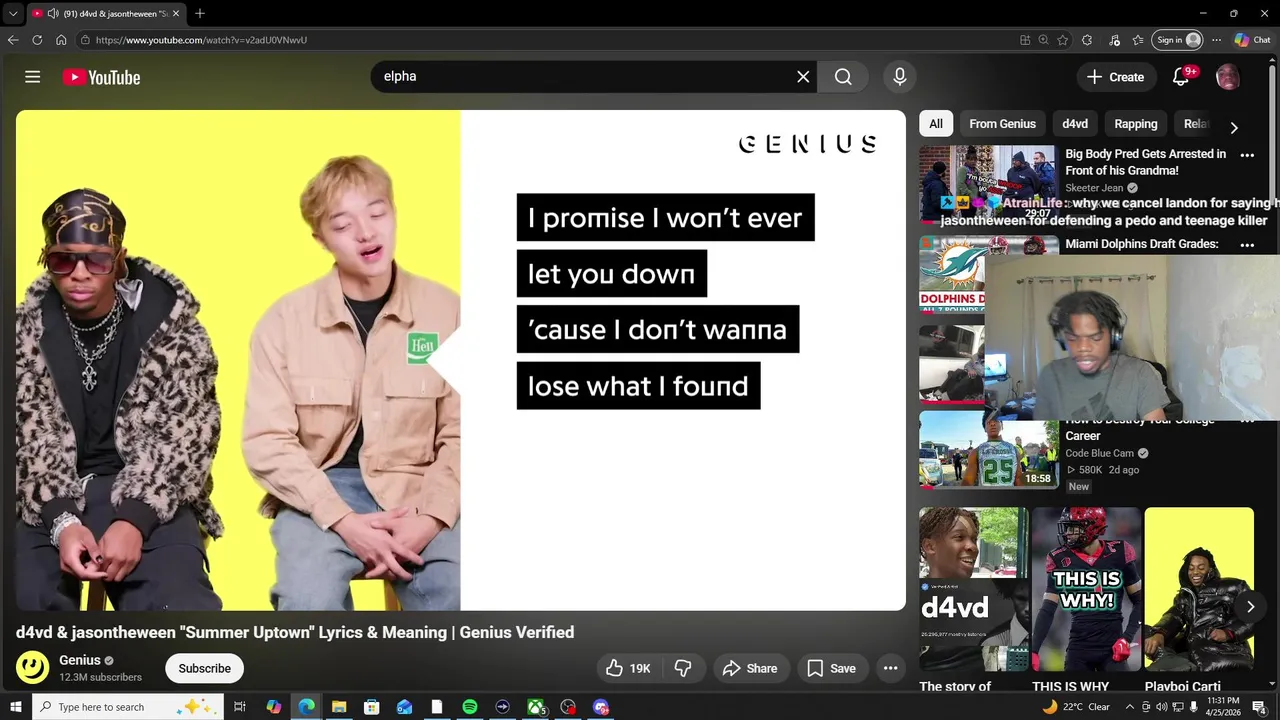1280x720 pixels.
Task: Mute the tab via its speaker icon
Action: [52, 14]
